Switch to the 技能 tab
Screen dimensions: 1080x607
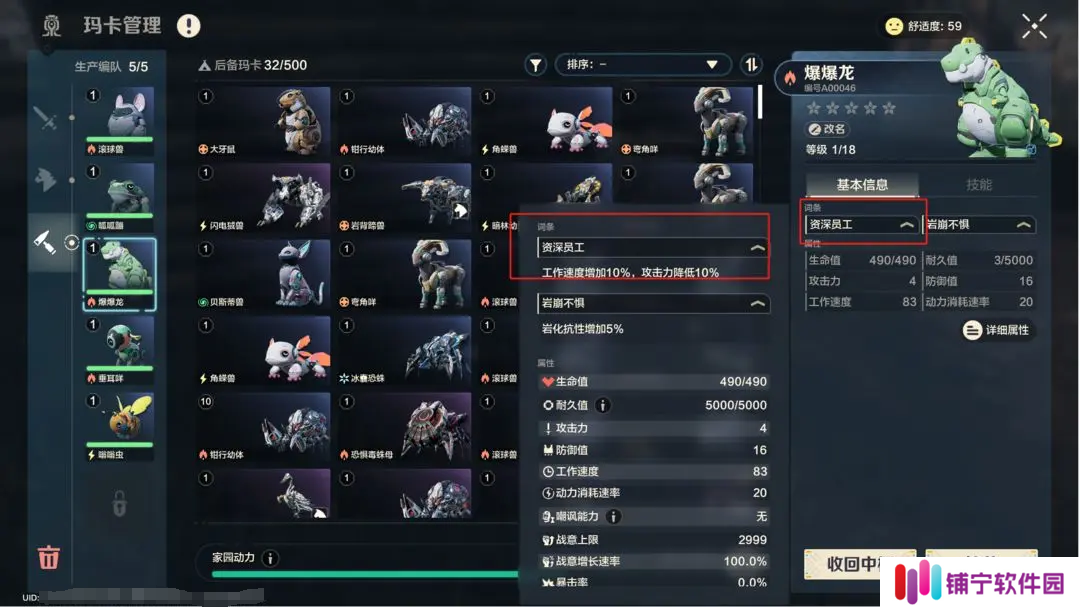point(978,185)
